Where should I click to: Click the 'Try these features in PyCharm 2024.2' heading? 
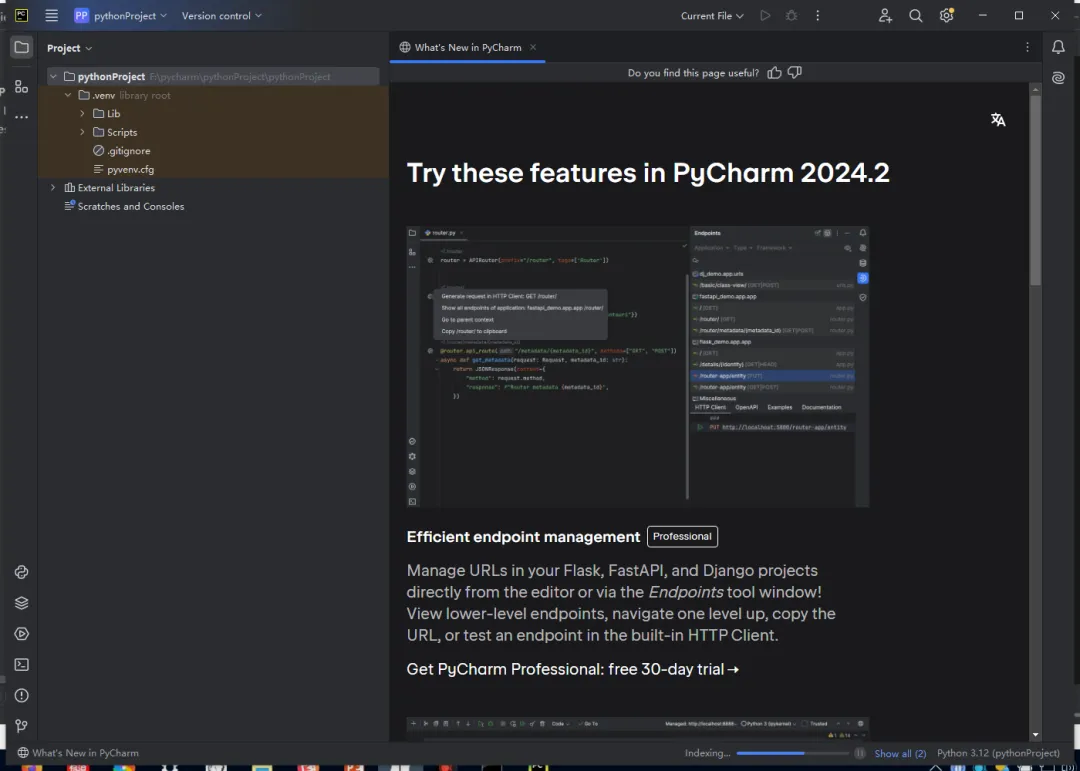pos(648,173)
